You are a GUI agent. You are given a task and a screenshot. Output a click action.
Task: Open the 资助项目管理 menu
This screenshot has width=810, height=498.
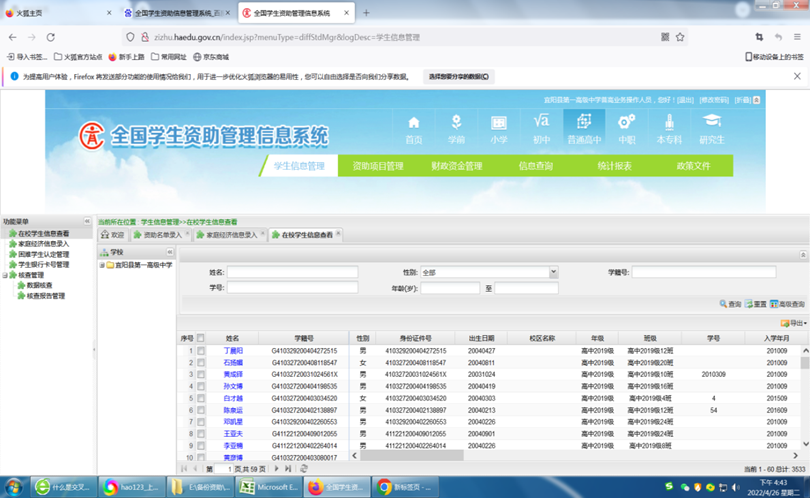[x=377, y=166]
